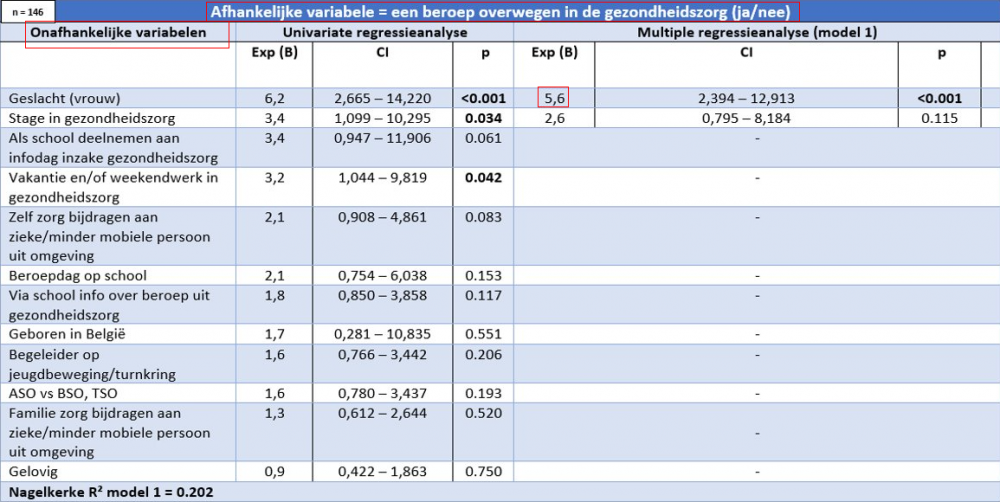Click the p-value 0.061
Image resolution: width=1000 pixels, height=502 pixels.
(x=485, y=138)
